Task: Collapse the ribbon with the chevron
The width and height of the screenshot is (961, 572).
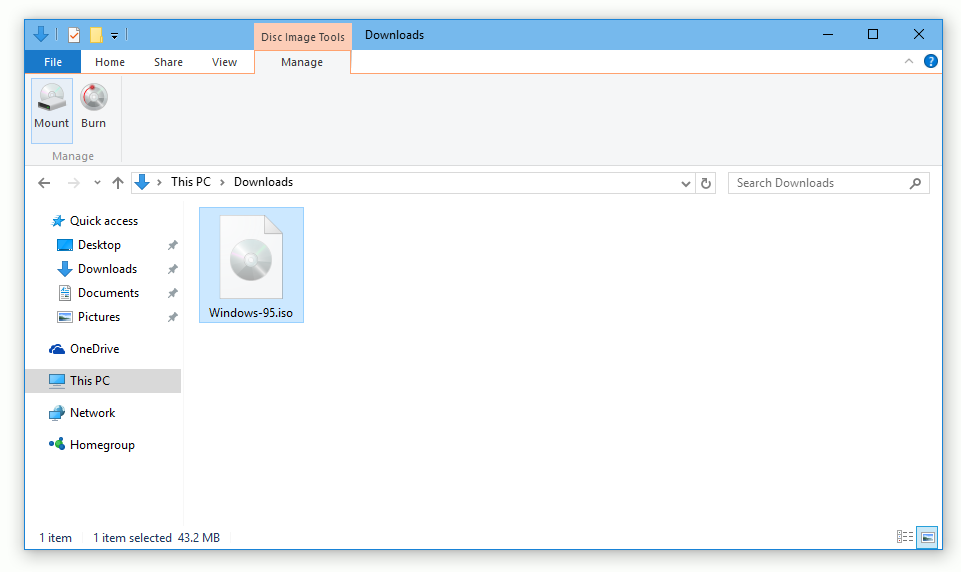Action: click(x=909, y=61)
